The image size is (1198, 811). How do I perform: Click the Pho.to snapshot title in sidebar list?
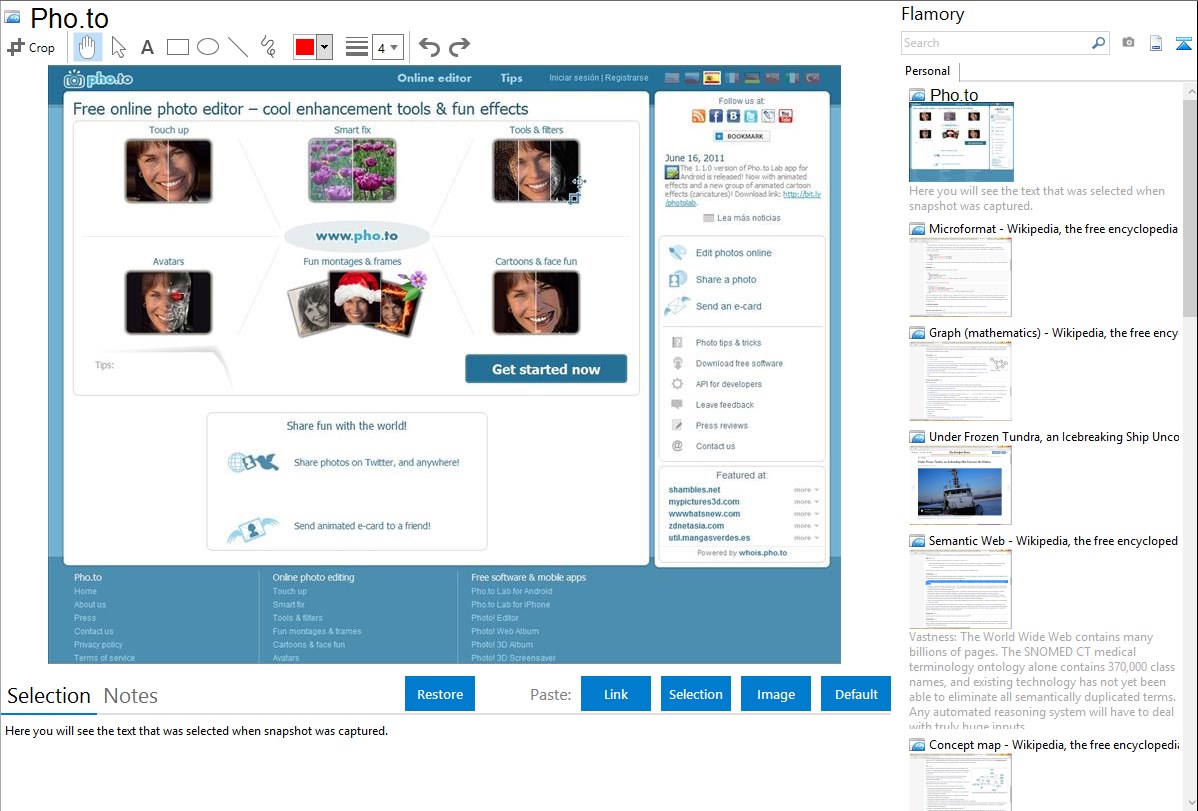point(954,95)
